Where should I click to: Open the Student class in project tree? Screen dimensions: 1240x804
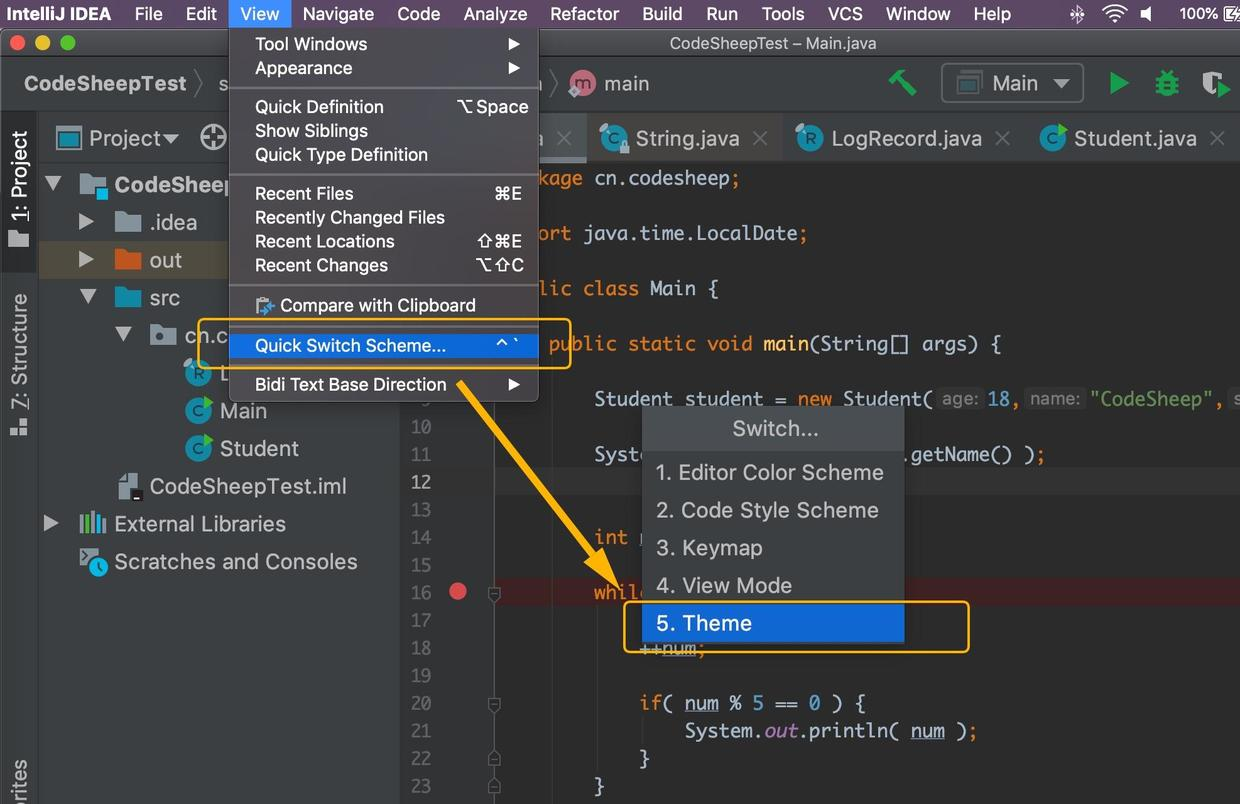click(x=259, y=448)
